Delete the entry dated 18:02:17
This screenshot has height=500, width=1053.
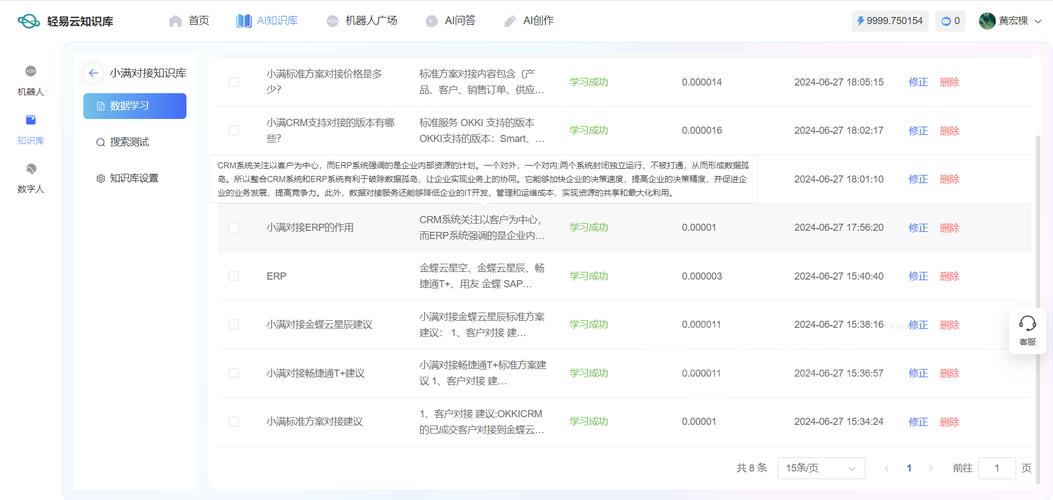(950, 130)
